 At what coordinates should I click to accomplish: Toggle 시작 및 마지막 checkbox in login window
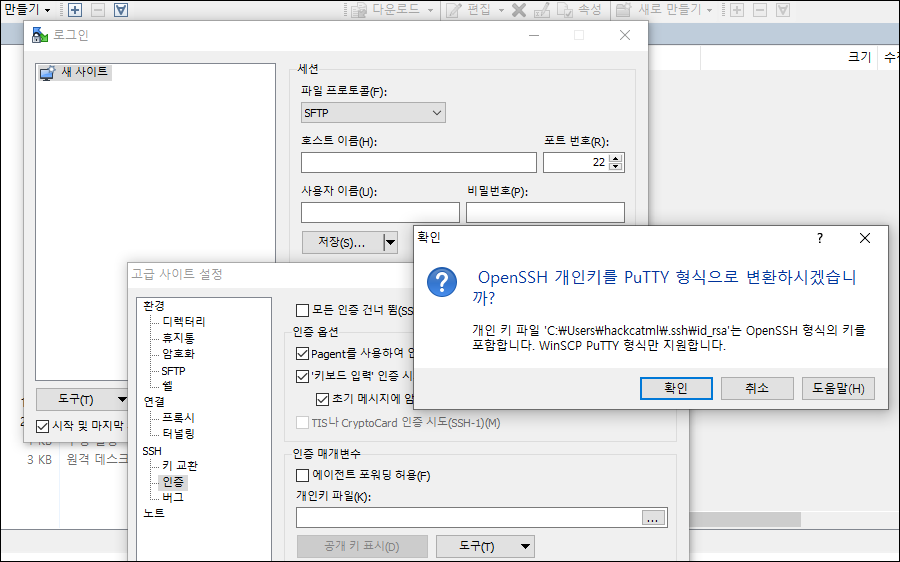[x=42, y=426]
